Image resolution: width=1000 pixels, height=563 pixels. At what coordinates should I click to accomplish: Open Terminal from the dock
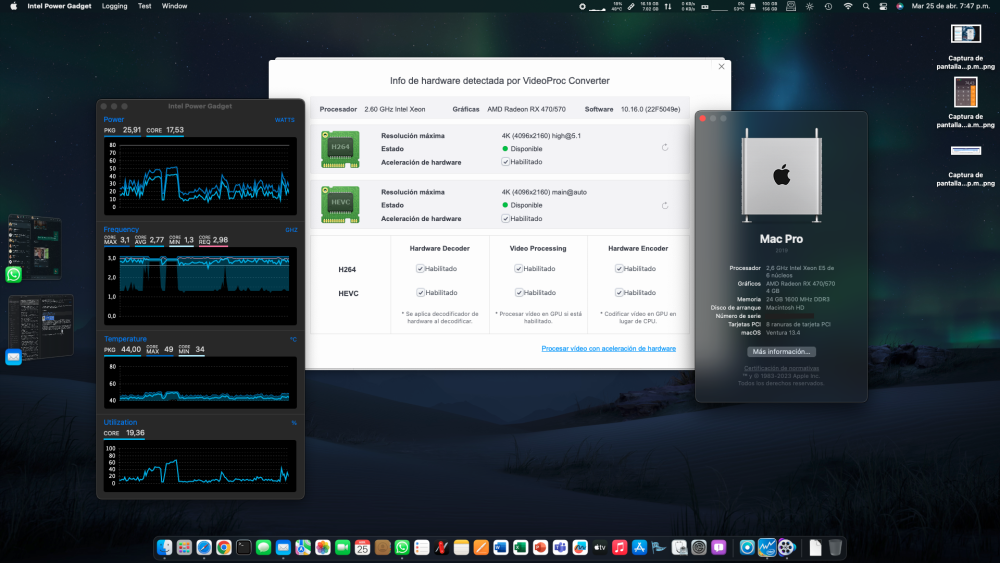coord(244,547)
